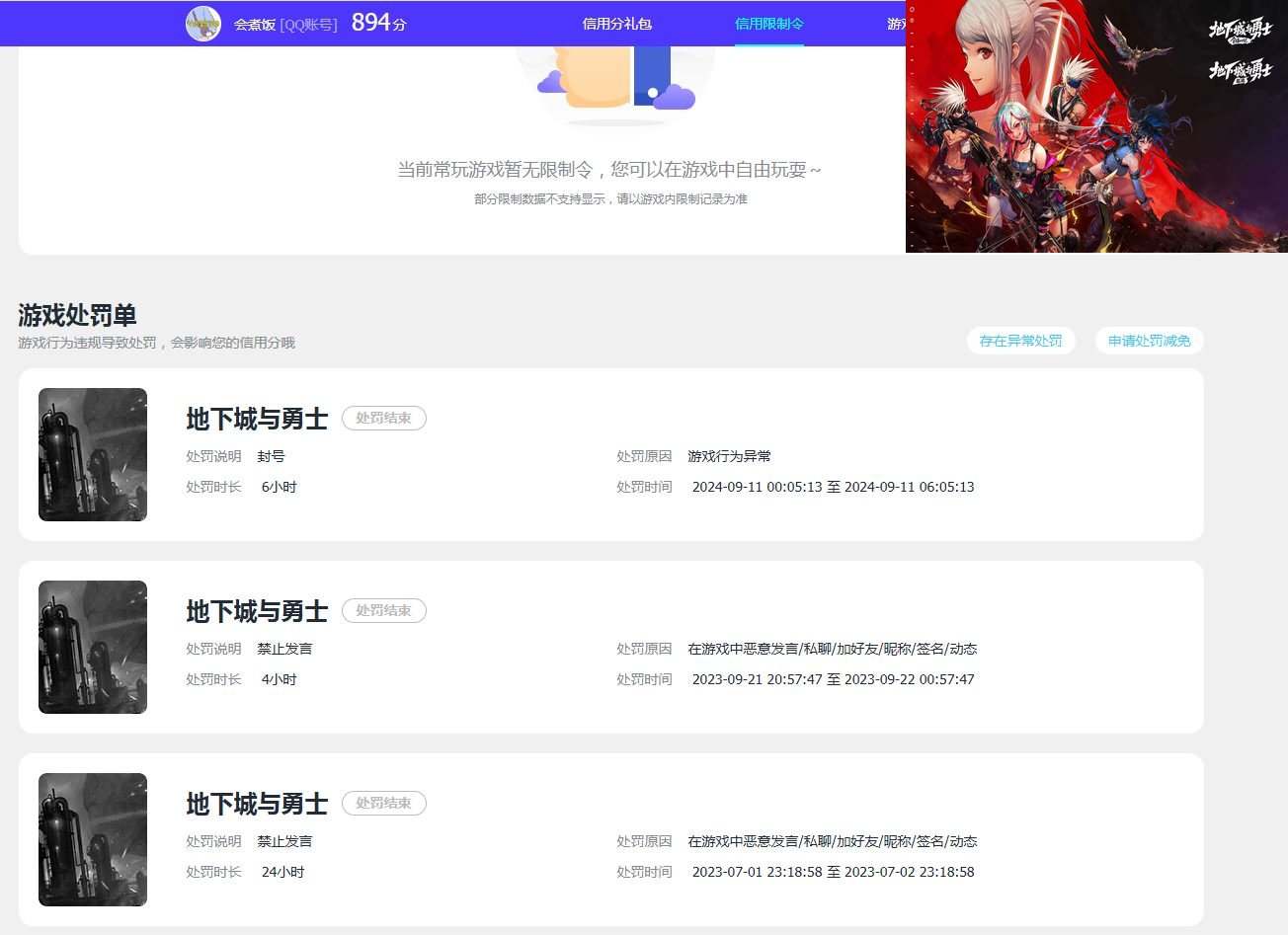Open the Dungeon Fighter game banner
Viewport: 1288px width, 935px height.
coord(1096,126)
